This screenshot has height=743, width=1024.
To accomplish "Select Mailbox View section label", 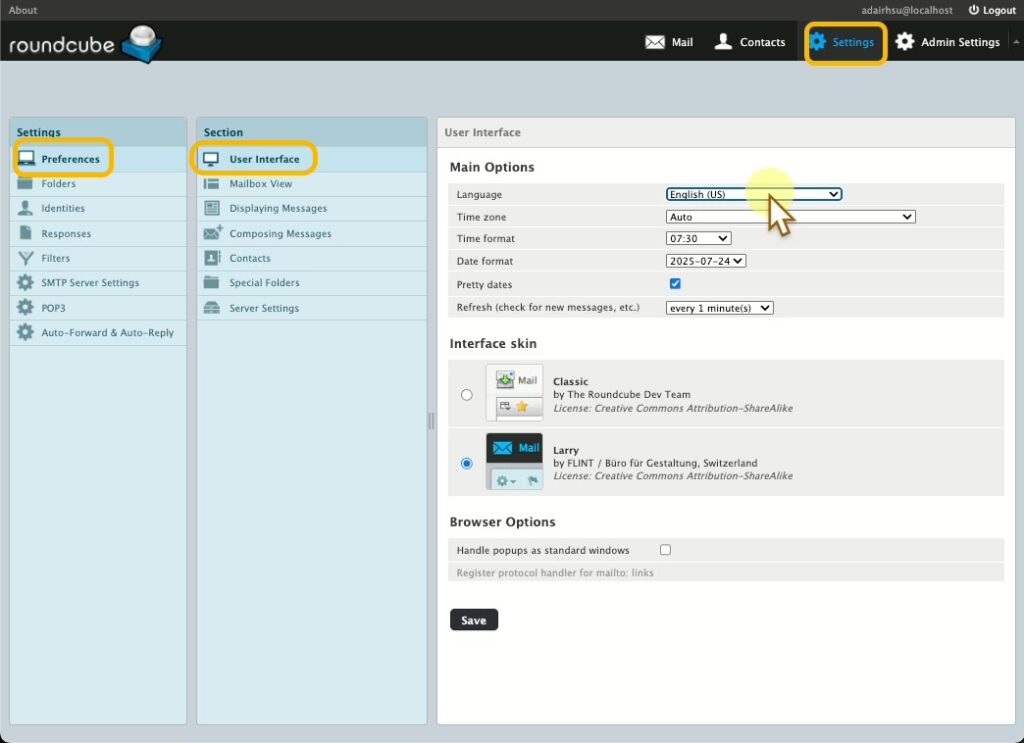I will pos(261,183).
